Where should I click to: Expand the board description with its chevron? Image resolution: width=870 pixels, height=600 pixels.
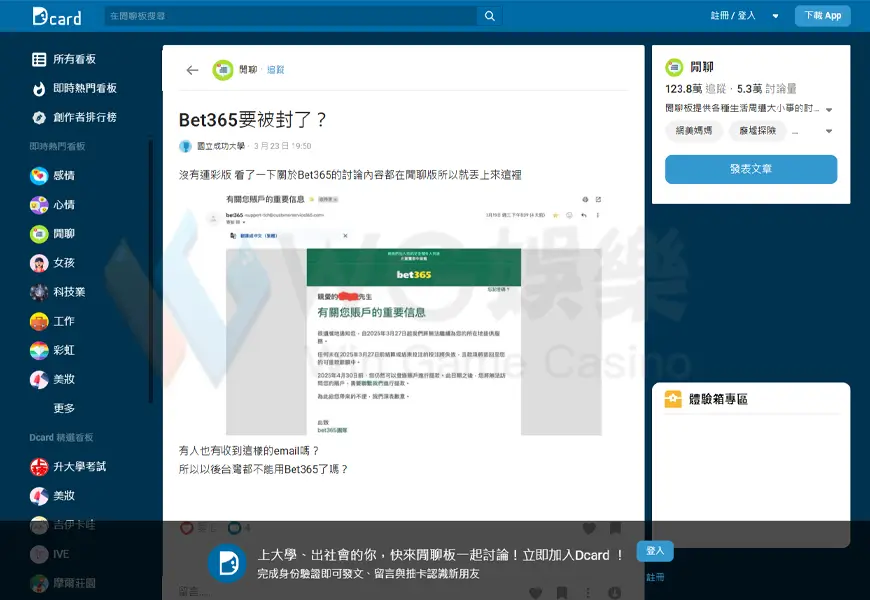point(828,108)
